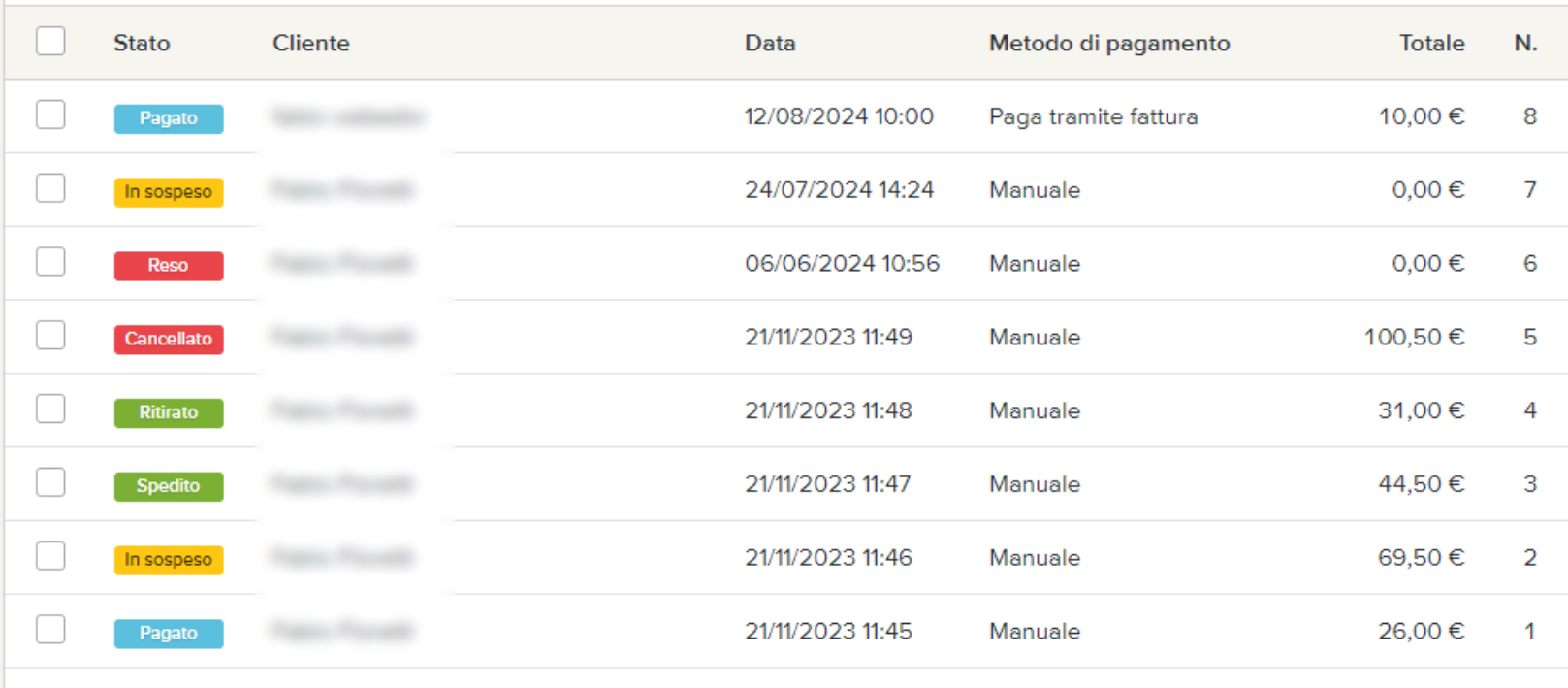Sort by Metodo di pagamento column
The height and width of the screenshot is (688, 1568).
pyautogui.click(x=1108, y=43)
